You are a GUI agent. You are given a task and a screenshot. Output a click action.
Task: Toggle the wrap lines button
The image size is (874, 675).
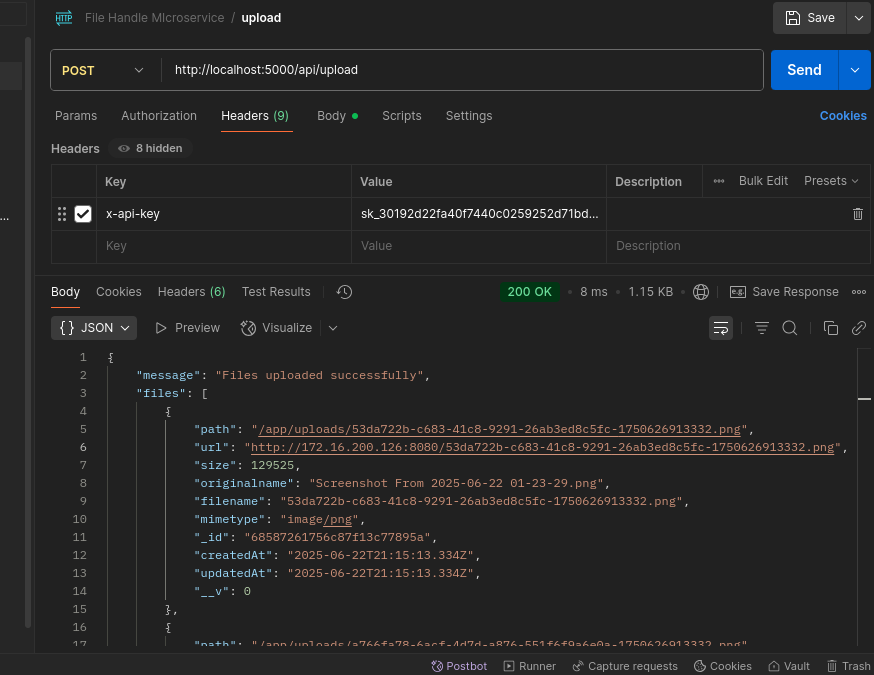(720, 328)
